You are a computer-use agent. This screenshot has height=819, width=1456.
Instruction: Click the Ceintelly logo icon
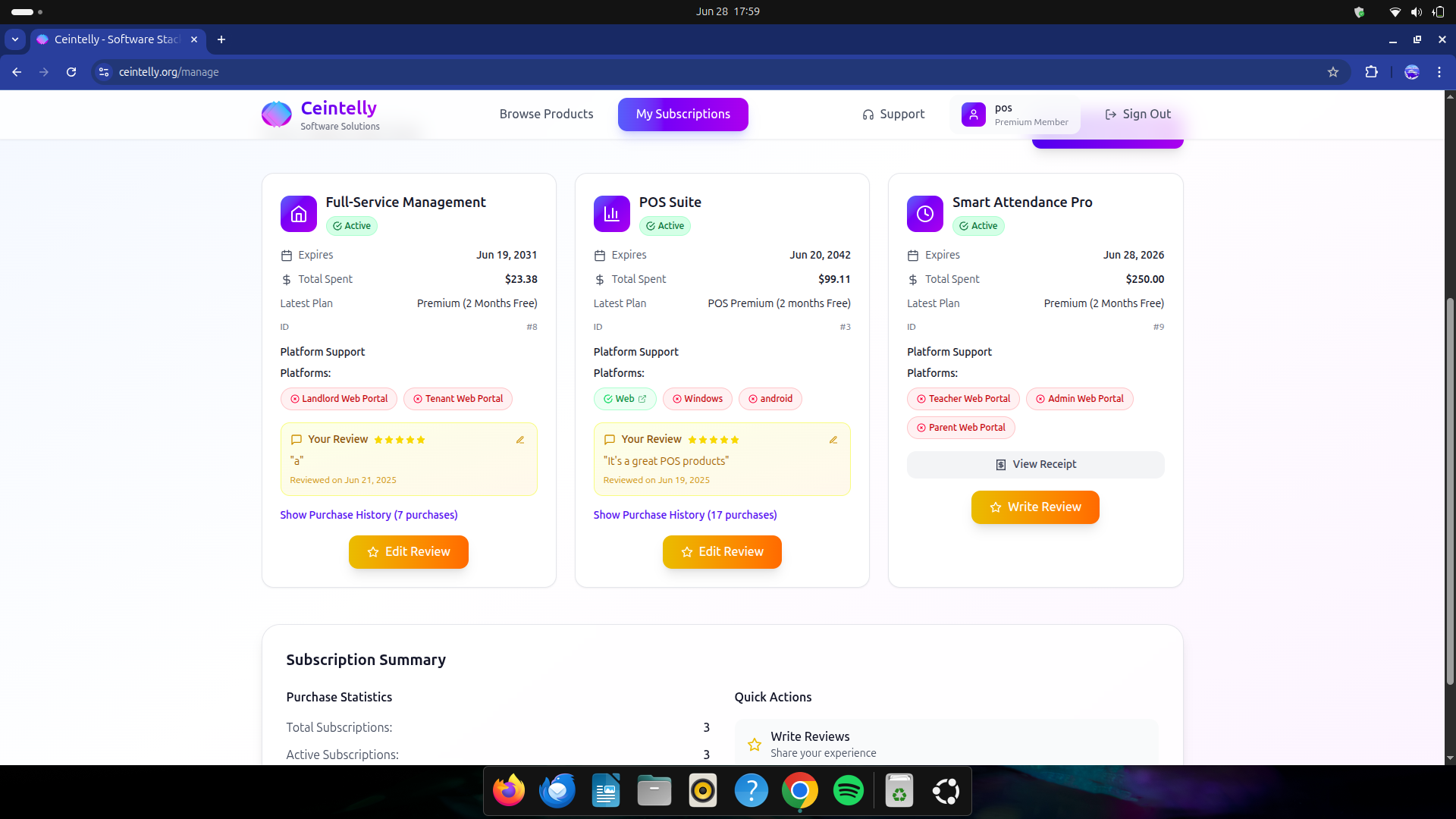276,115
